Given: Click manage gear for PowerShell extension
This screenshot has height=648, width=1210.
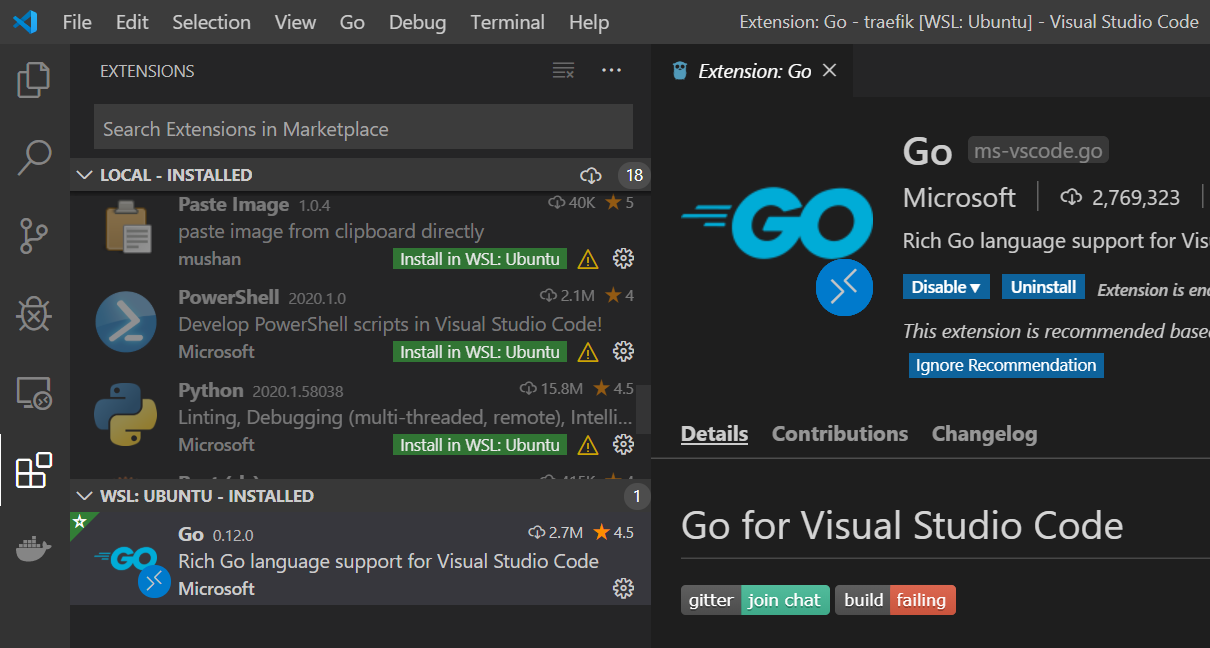Looking at the screenshot, I should click(623, 352).
